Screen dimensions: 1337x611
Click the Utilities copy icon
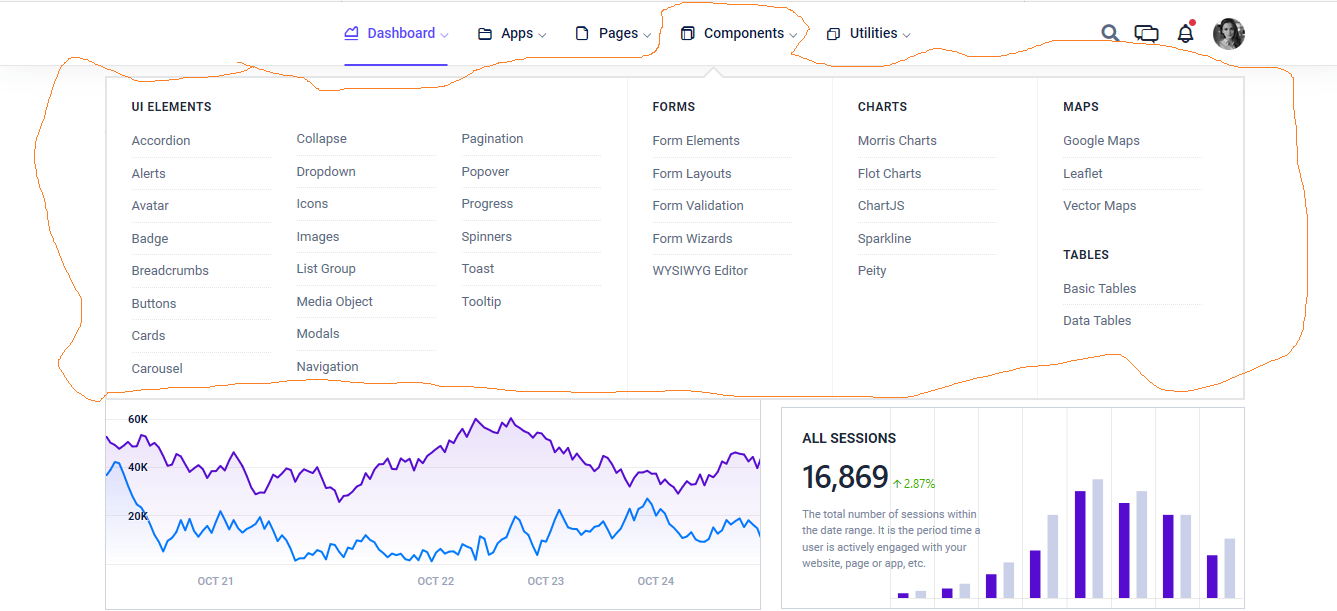point(833,34)
